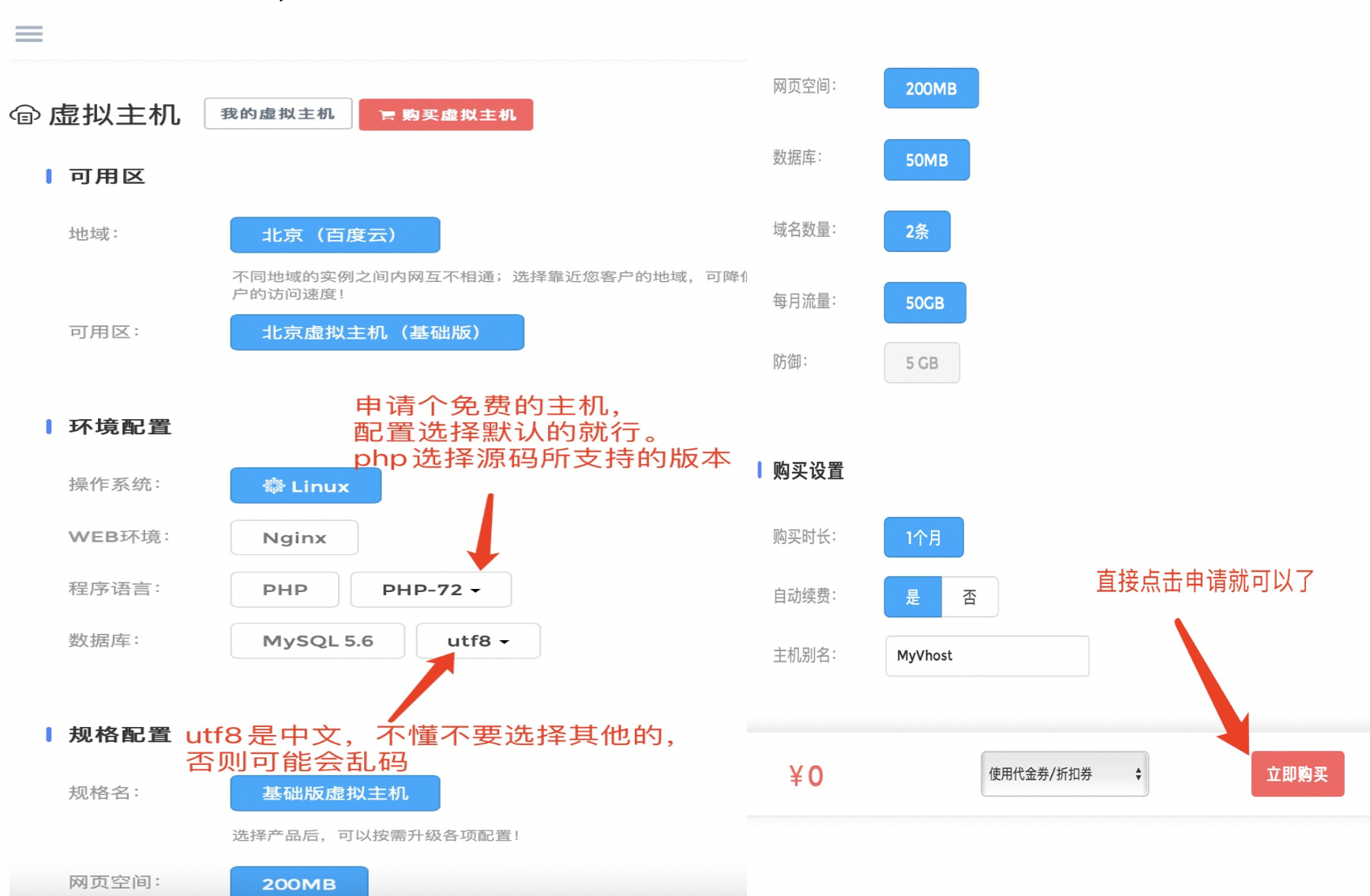Click the MyVhost host alias input field
1370x896 pixels.
pyautogui.click(x=986, y=656)
